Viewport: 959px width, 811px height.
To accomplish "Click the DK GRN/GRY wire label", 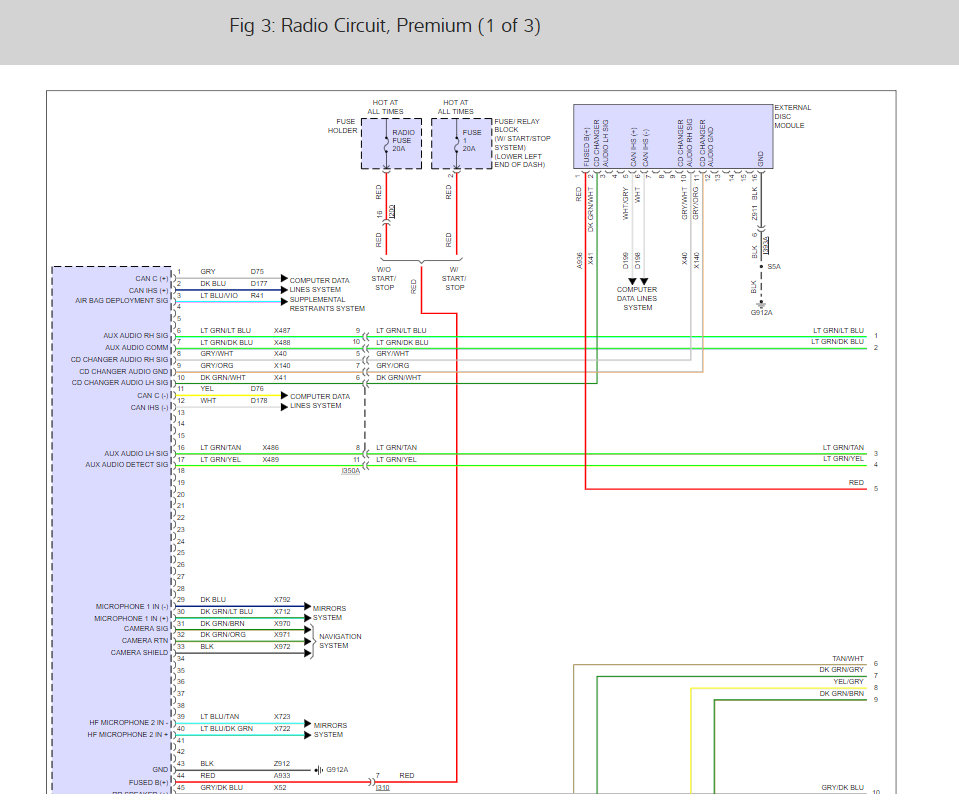I will coord(842,670).
